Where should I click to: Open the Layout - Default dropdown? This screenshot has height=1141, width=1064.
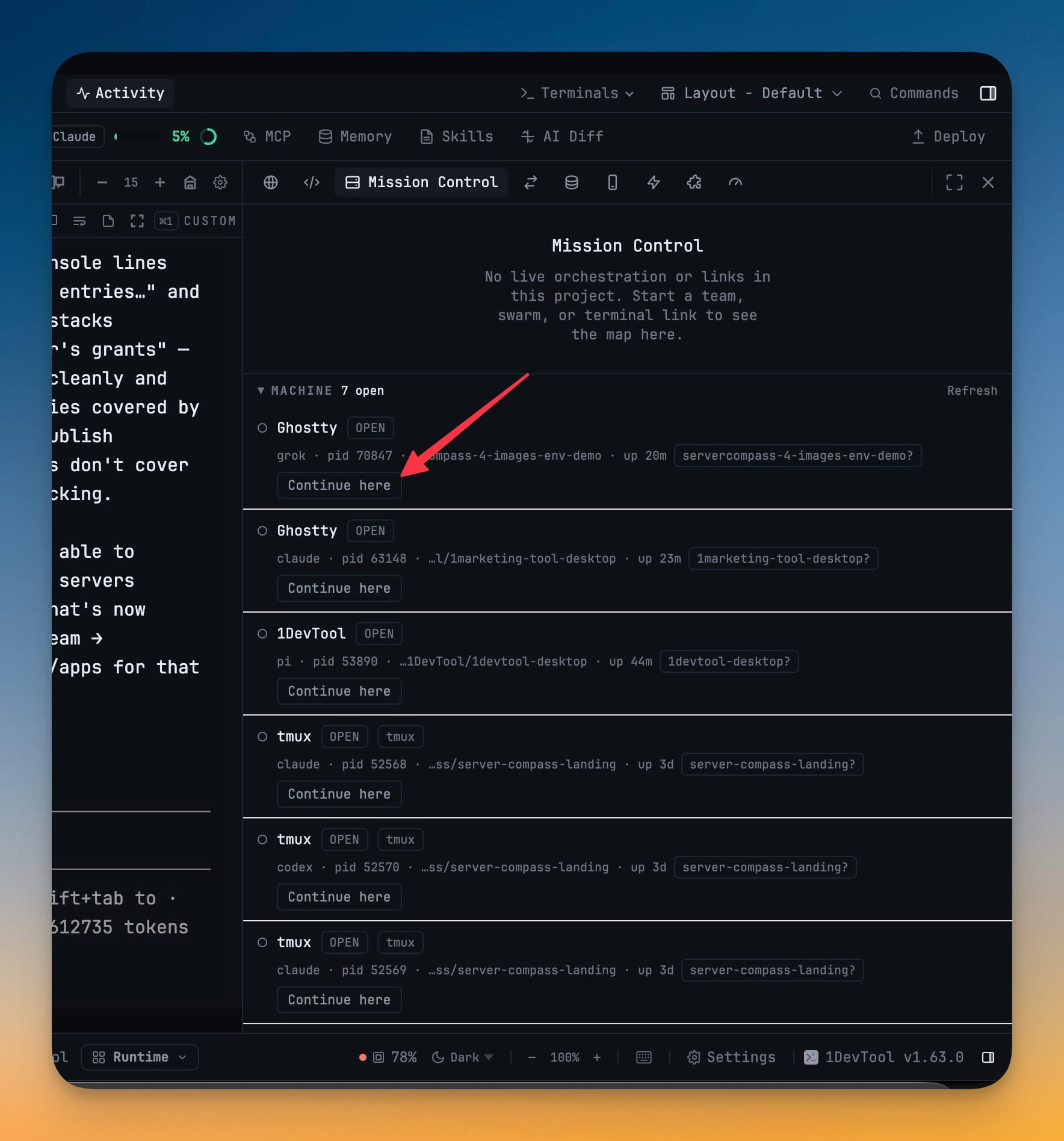[x=752, y=93]
